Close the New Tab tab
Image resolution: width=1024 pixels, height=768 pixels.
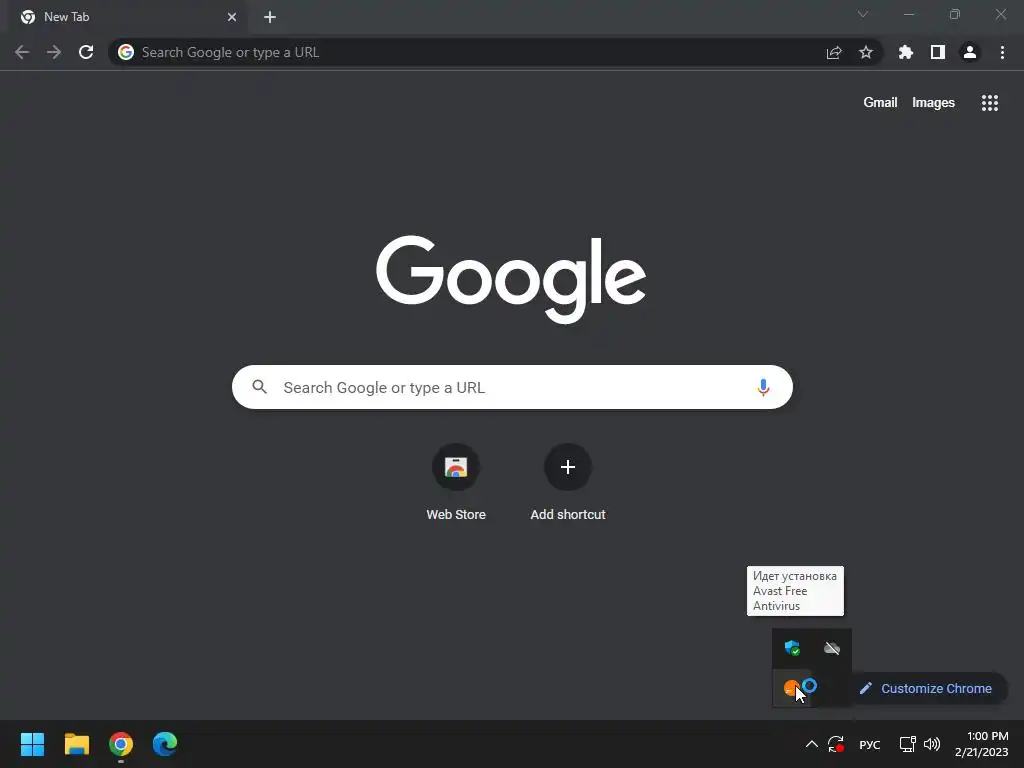coord(232,17)
